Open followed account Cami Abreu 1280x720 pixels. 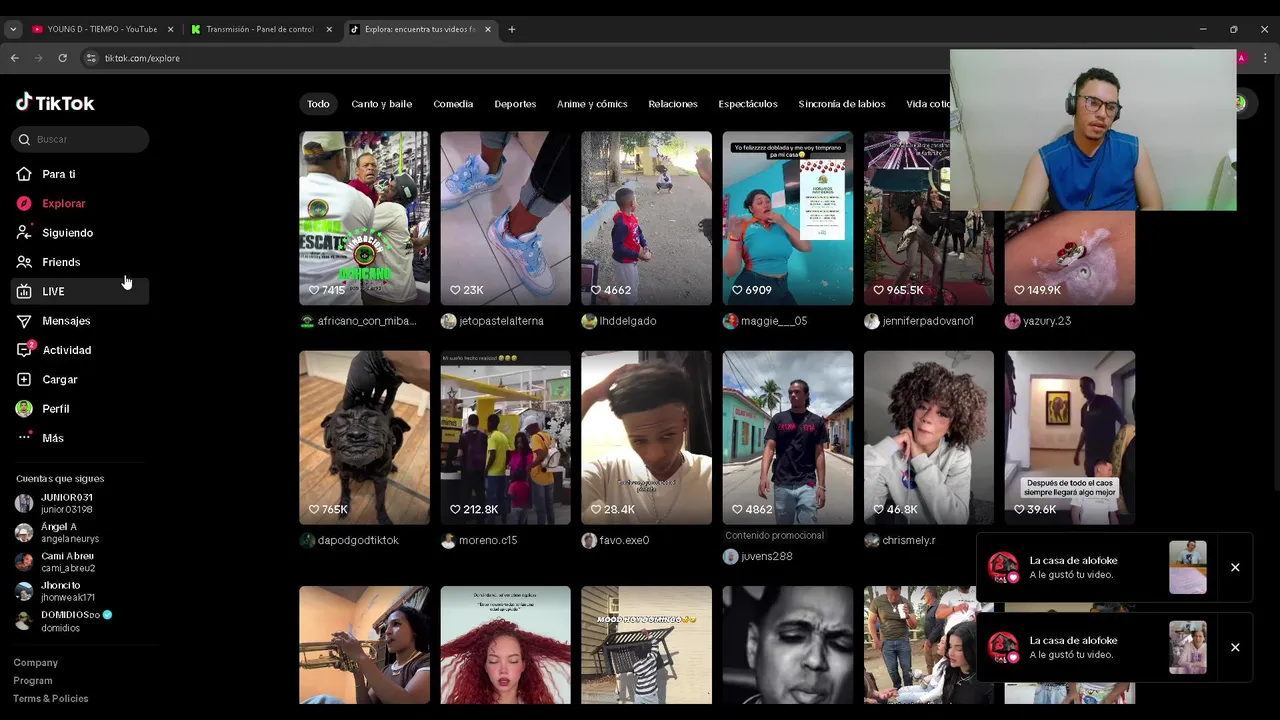(x=56, y=561)
